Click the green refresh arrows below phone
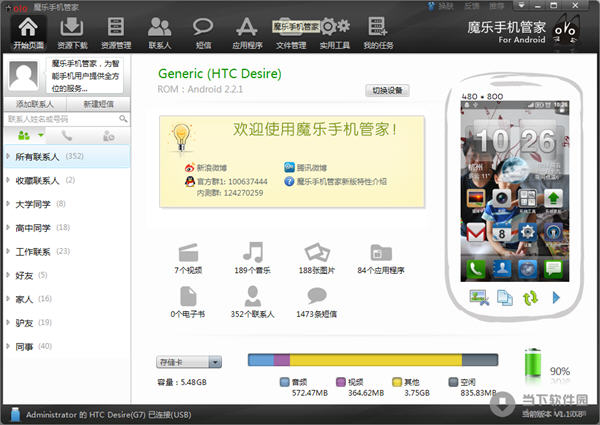The image size is (600, 425). pyautogui.click(x=530, y=298)
